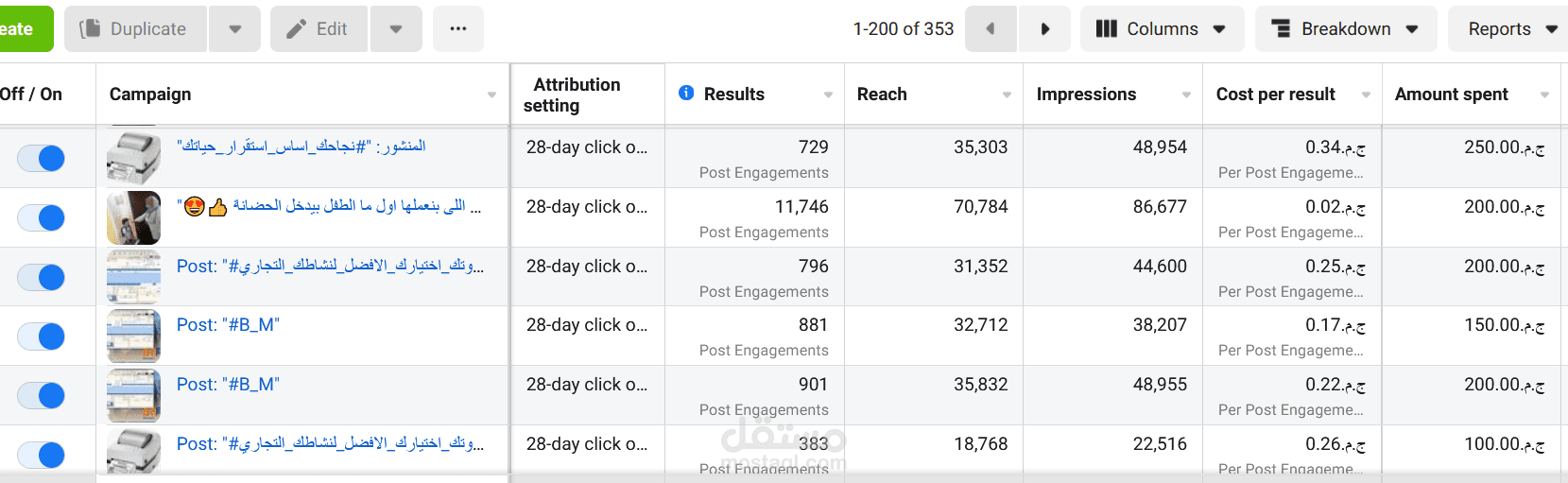
Task: Open the first "Post: #B_M" campaign link
Action: [x=228, y=325]
